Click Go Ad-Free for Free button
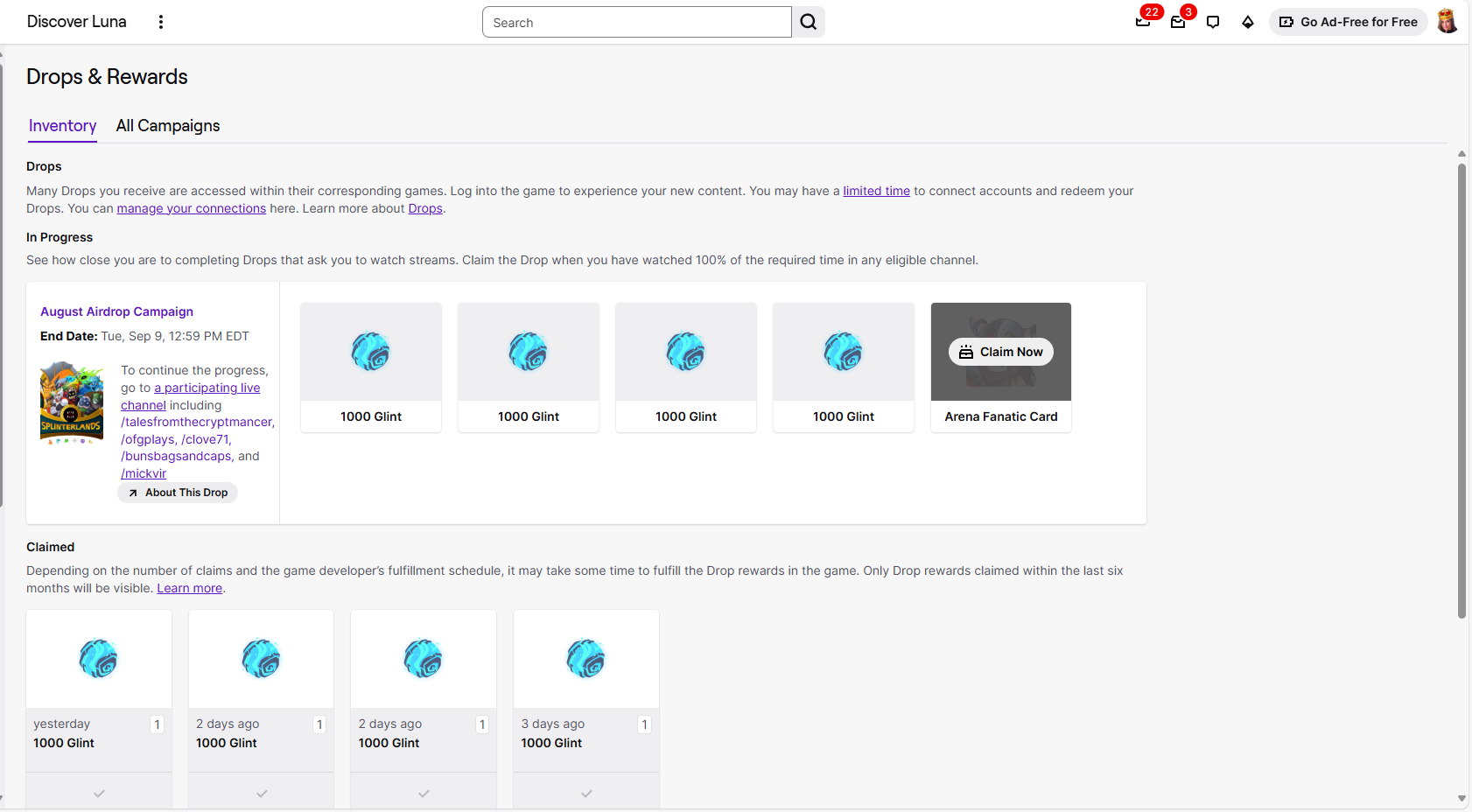The width and height of the screenshot is (1472, 812). (x=1349, y=22)
